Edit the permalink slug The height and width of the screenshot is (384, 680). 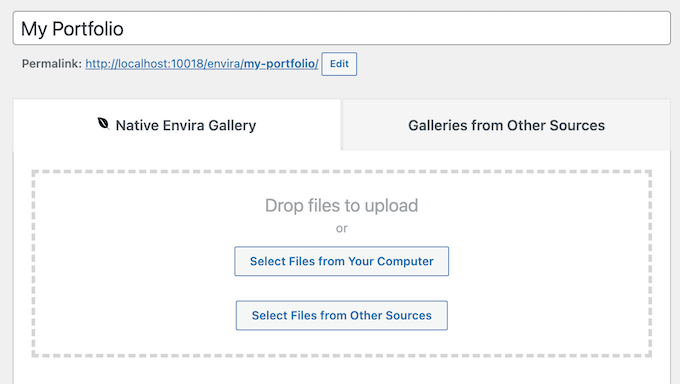(339, 64)
